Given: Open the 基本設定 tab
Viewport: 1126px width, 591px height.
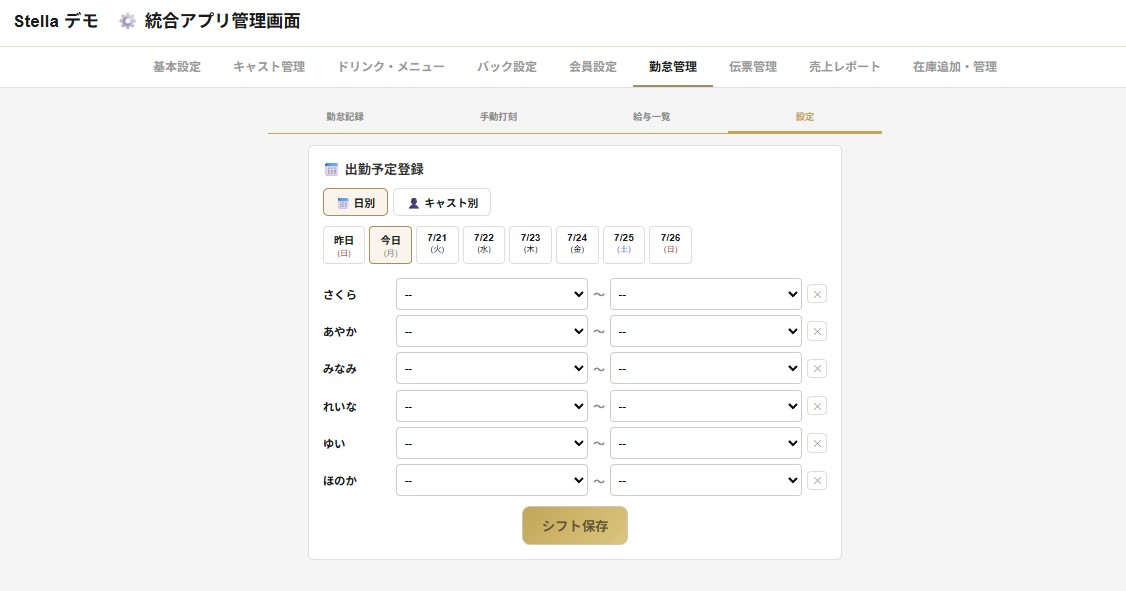Looking at the screenshot, I should pos(177,67).
